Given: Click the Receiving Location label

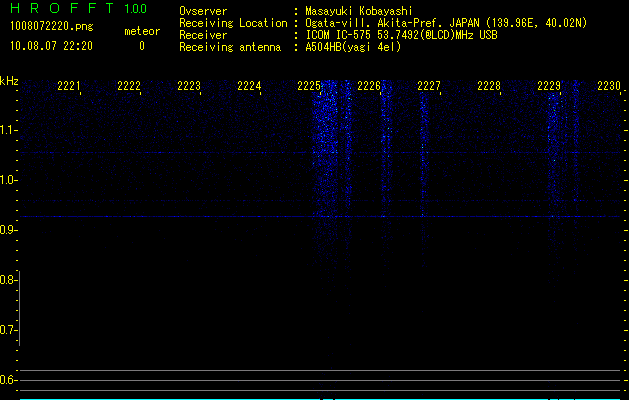Looking at the screenshot, I should [233, 23].
